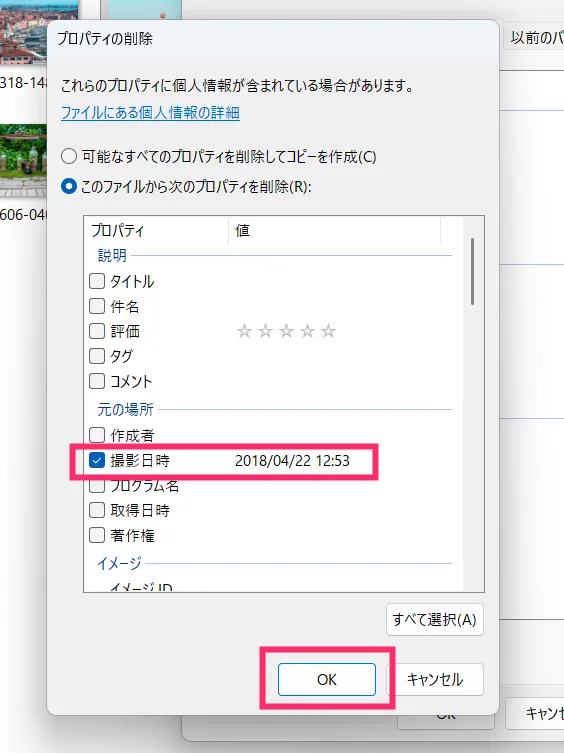
Task: Click the キャンセル button in the dialog
Action: (435, 680)
